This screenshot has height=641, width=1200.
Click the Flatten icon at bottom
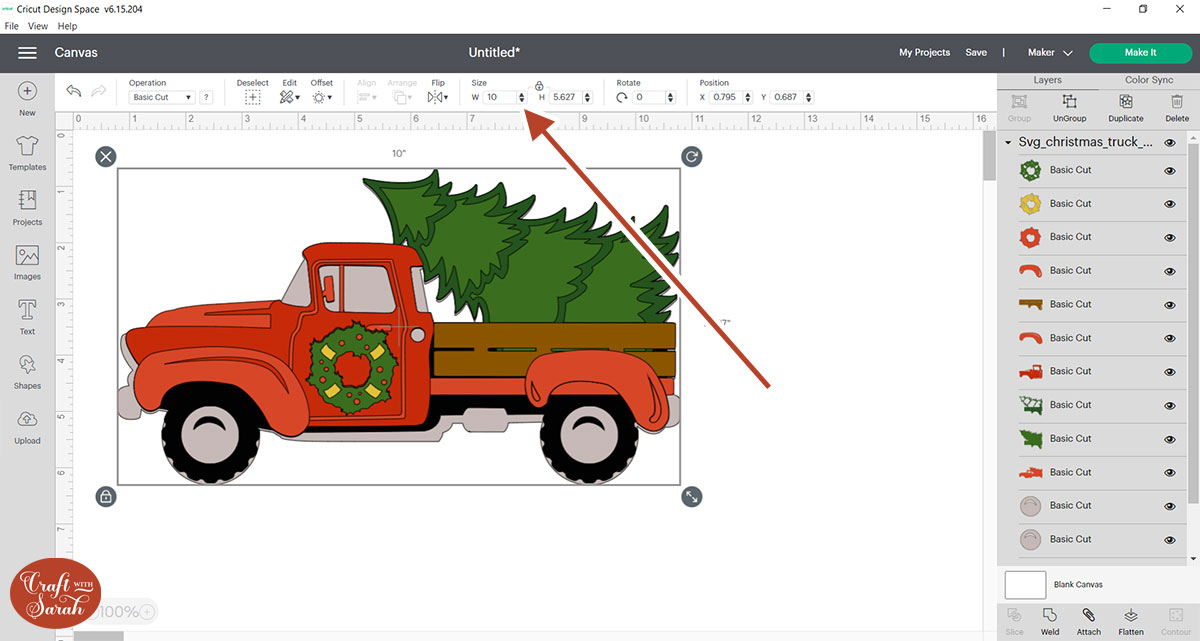point(1131,616)
